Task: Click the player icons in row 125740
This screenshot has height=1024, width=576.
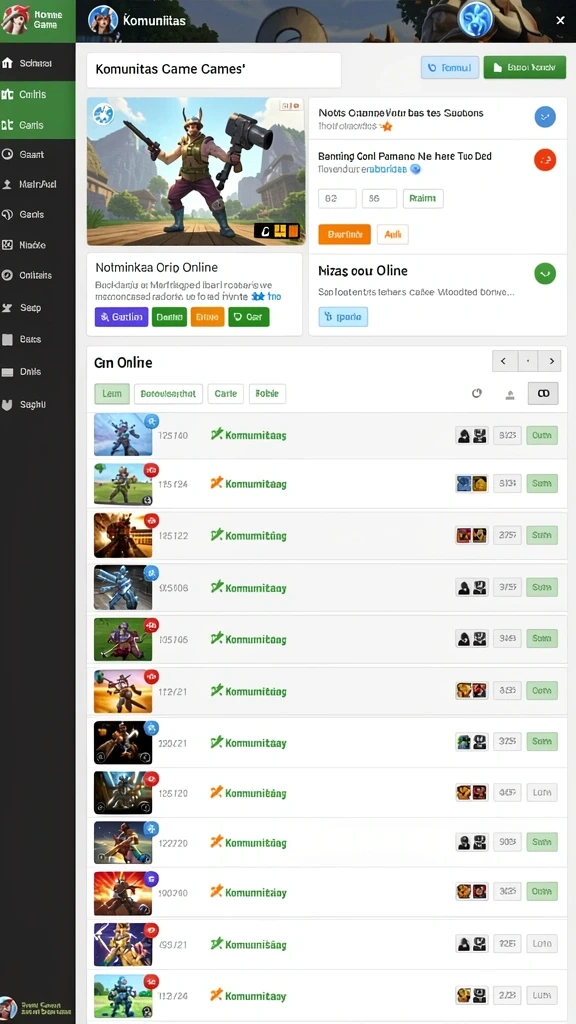Action: pos(472,435)
